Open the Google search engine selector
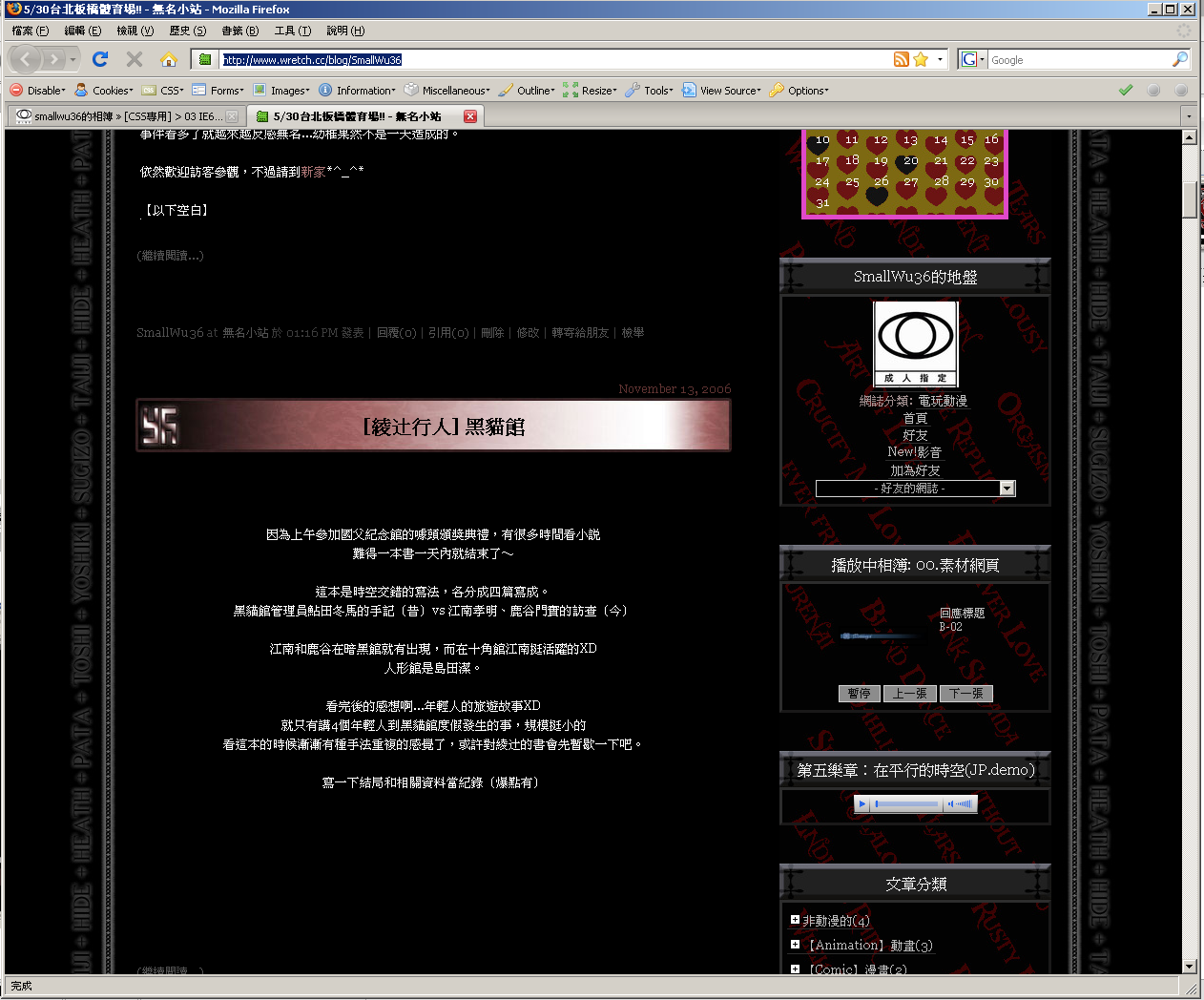This screenshot has width=1204, height=1000. (972, 59)
